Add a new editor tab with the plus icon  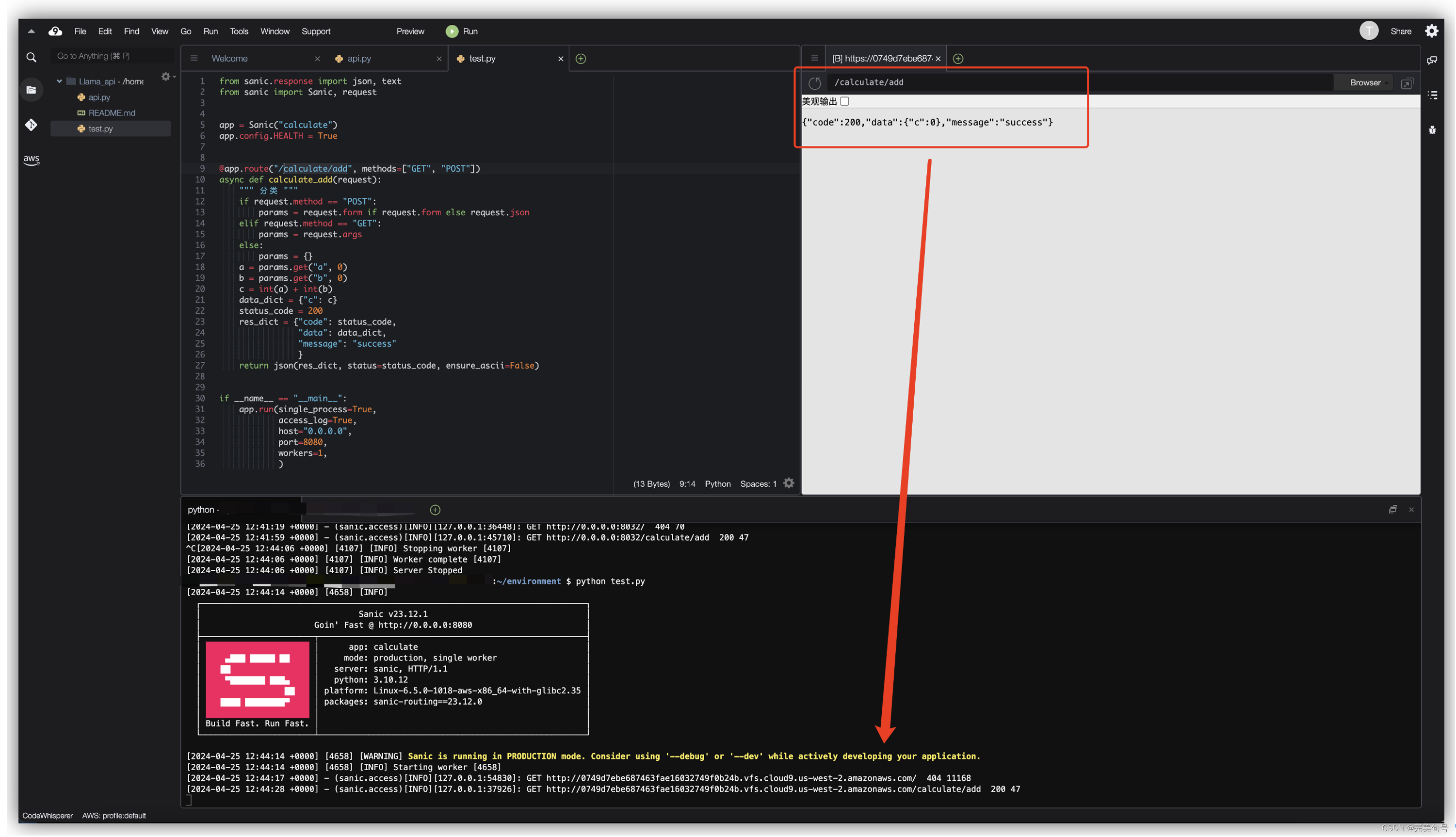(581, 59)
